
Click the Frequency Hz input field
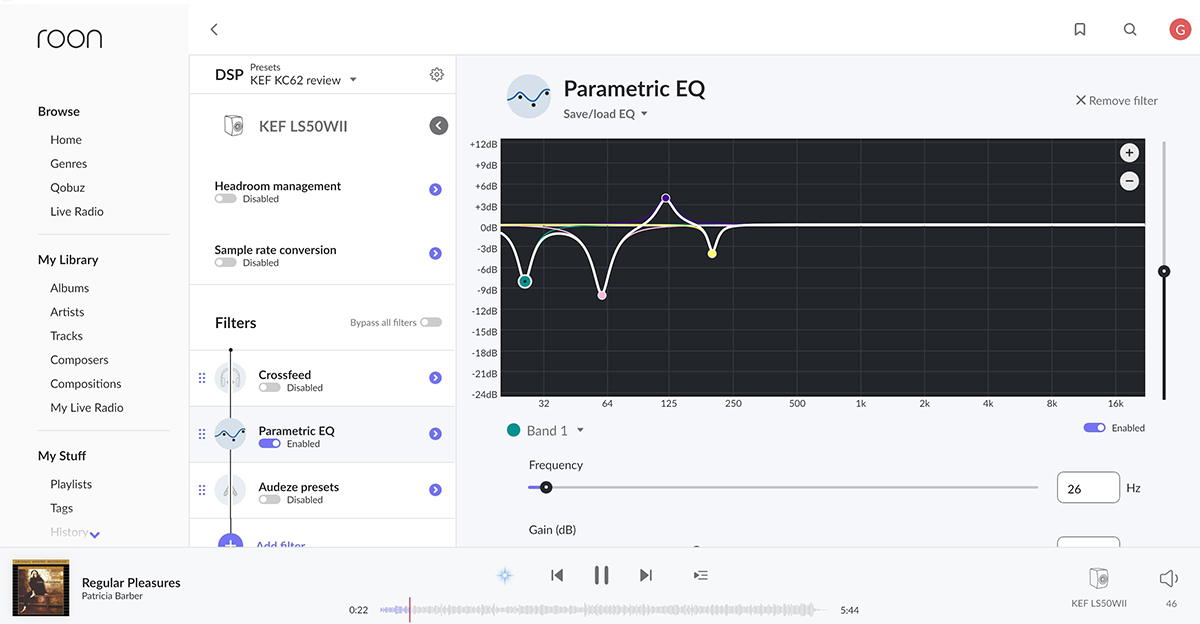(1088, 488)
